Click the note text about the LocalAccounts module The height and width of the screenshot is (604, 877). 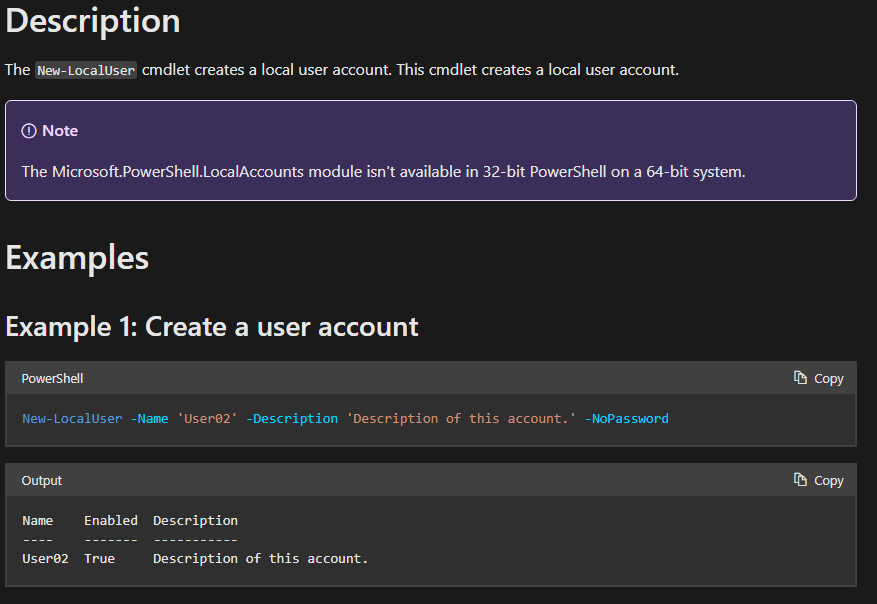(x=383, y=172)
